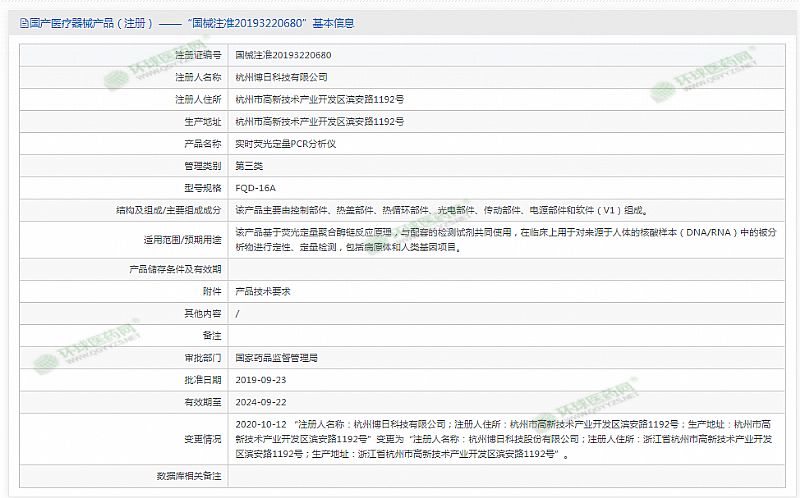This screenshot has height=498, width=800.
Task: Select the approval date 2019-09-23
Action: pos(260,379)
